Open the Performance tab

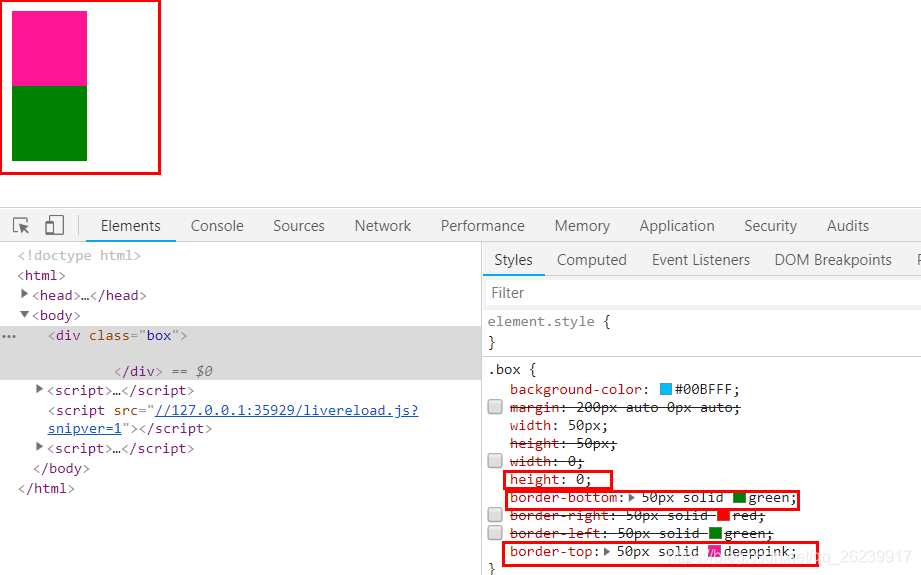[x=482, y=226]
